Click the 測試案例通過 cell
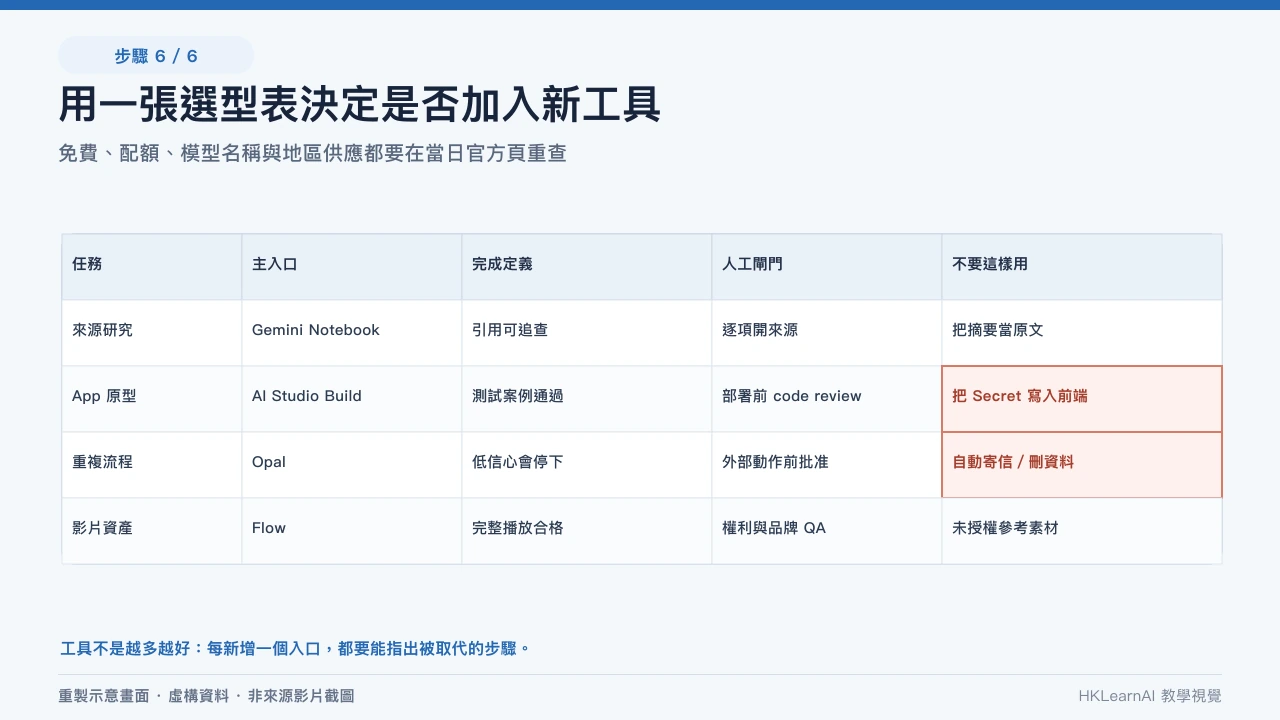 coord(587,399)
